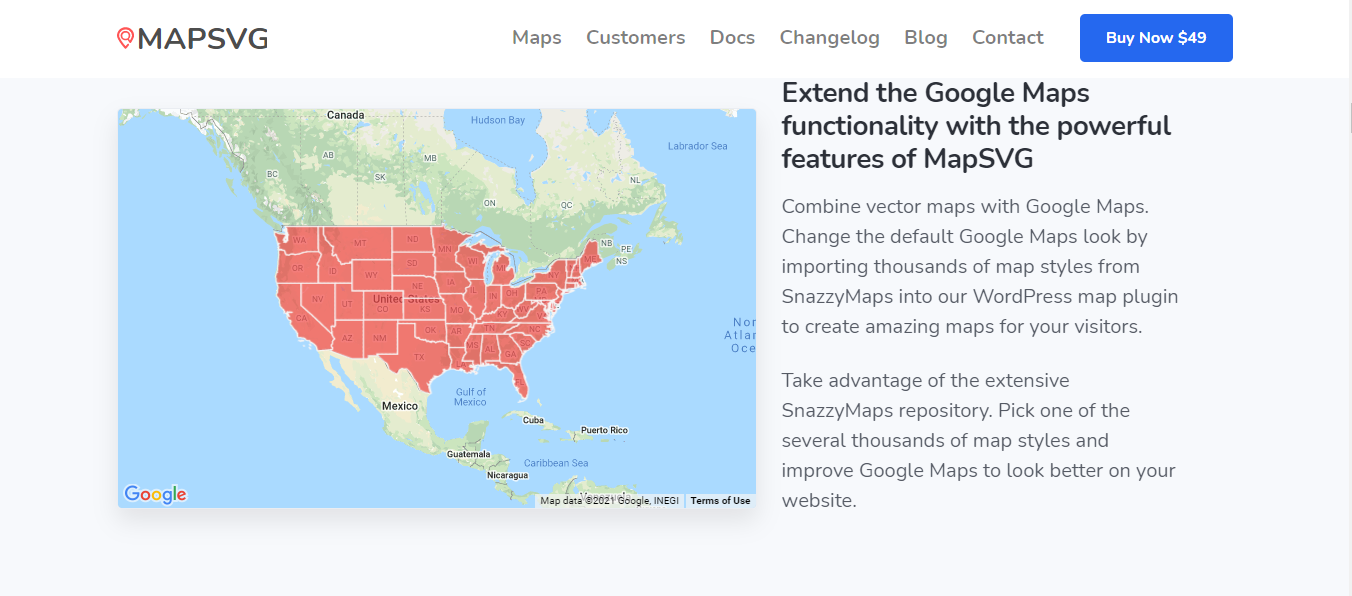
Task: Open the Maps menu item
Action: click(x=537, y=38)
